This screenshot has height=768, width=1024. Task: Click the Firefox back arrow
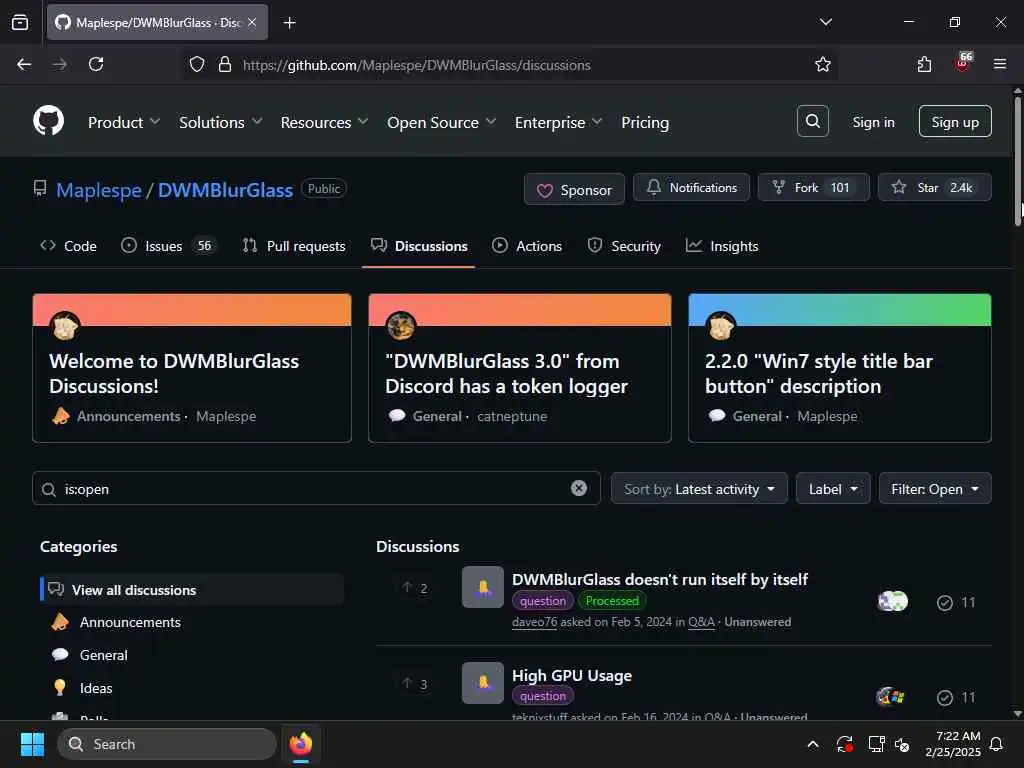pos(24,65)
